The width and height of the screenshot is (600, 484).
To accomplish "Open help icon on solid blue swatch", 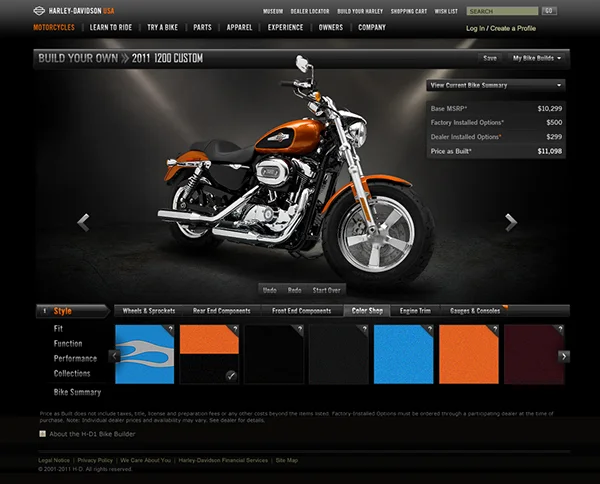I will (429, 329).
